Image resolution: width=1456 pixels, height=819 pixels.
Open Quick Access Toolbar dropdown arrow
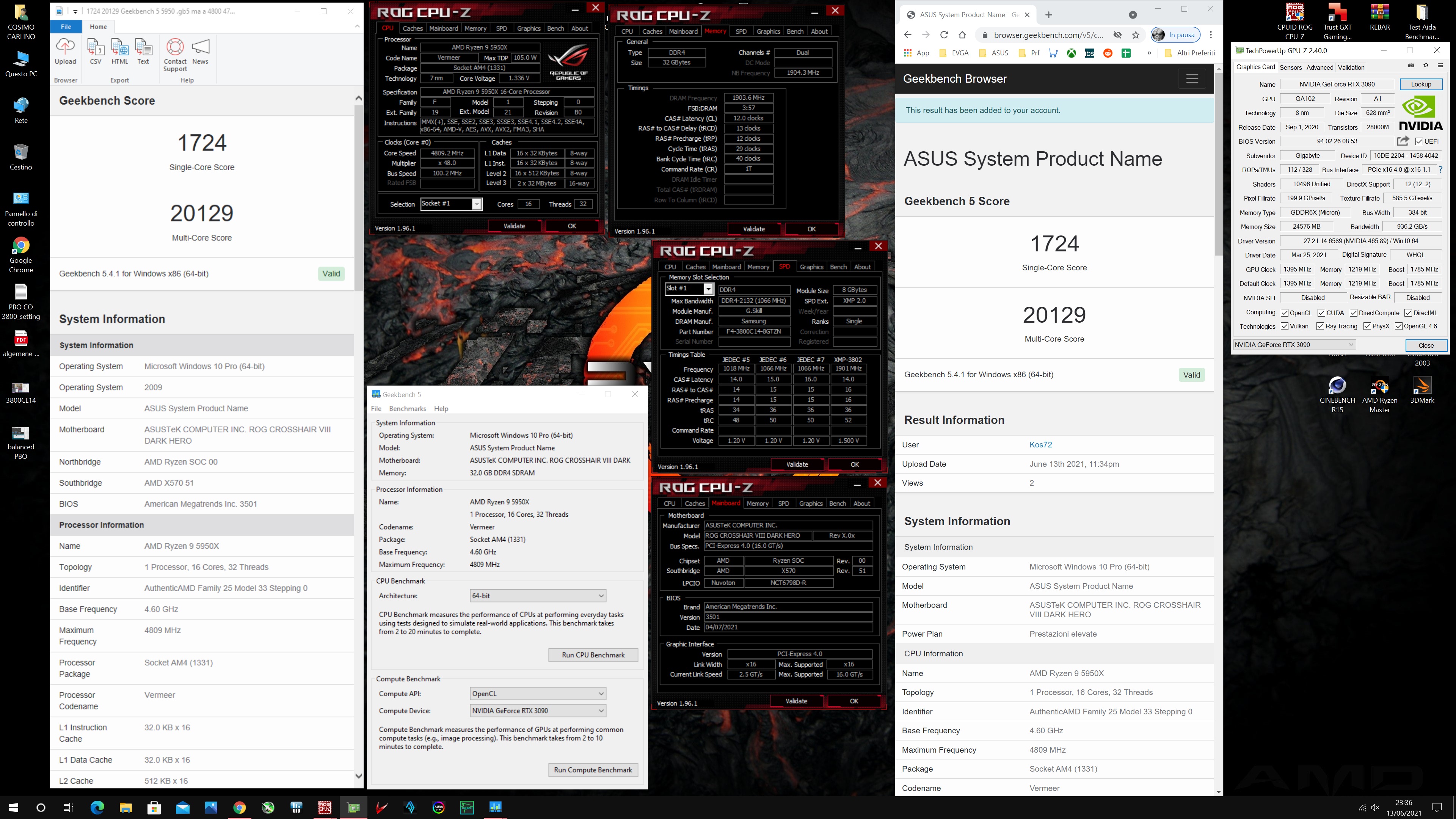(x=75, y=11)
